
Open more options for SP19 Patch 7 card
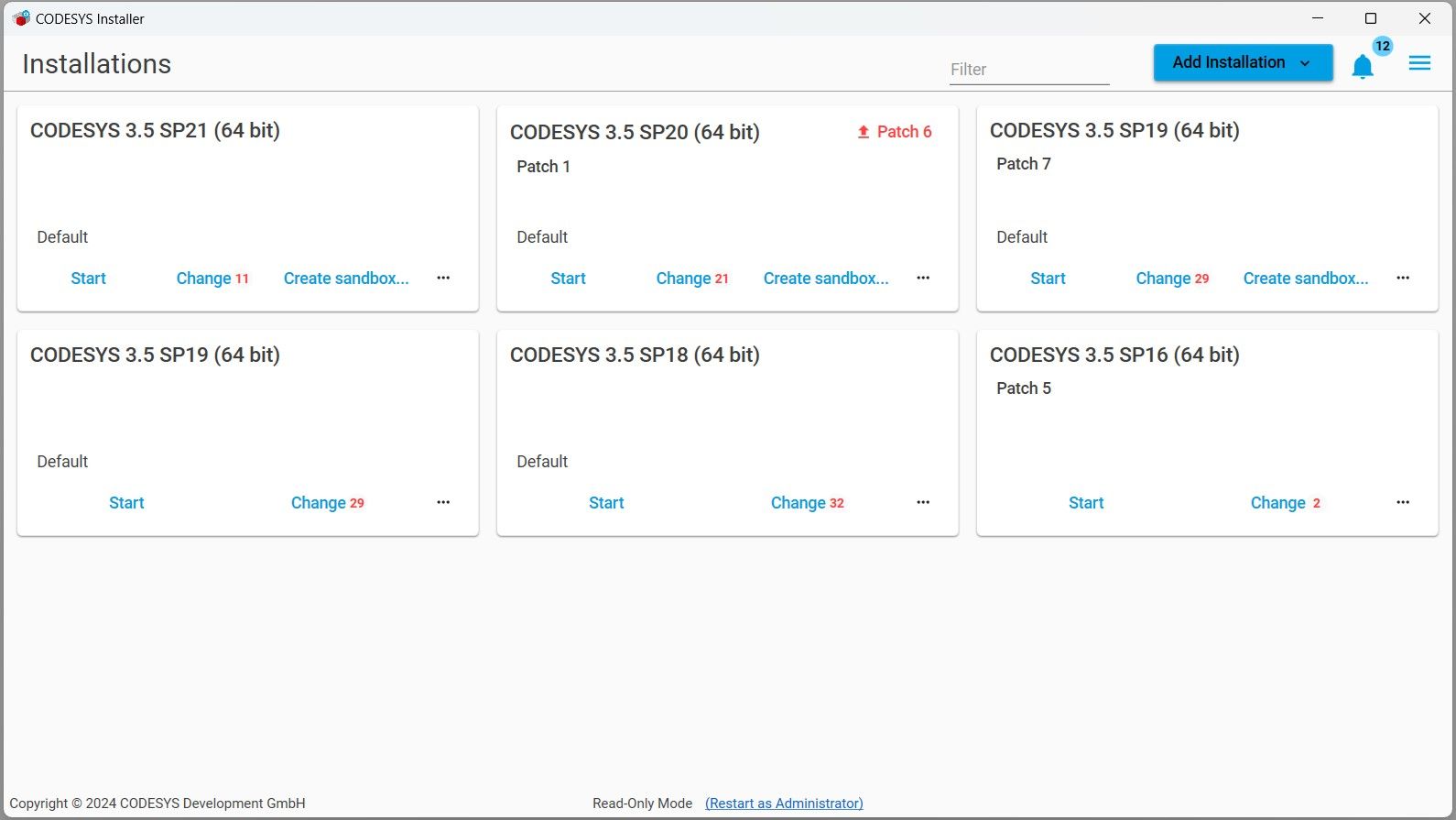(x=1403, y=278)
